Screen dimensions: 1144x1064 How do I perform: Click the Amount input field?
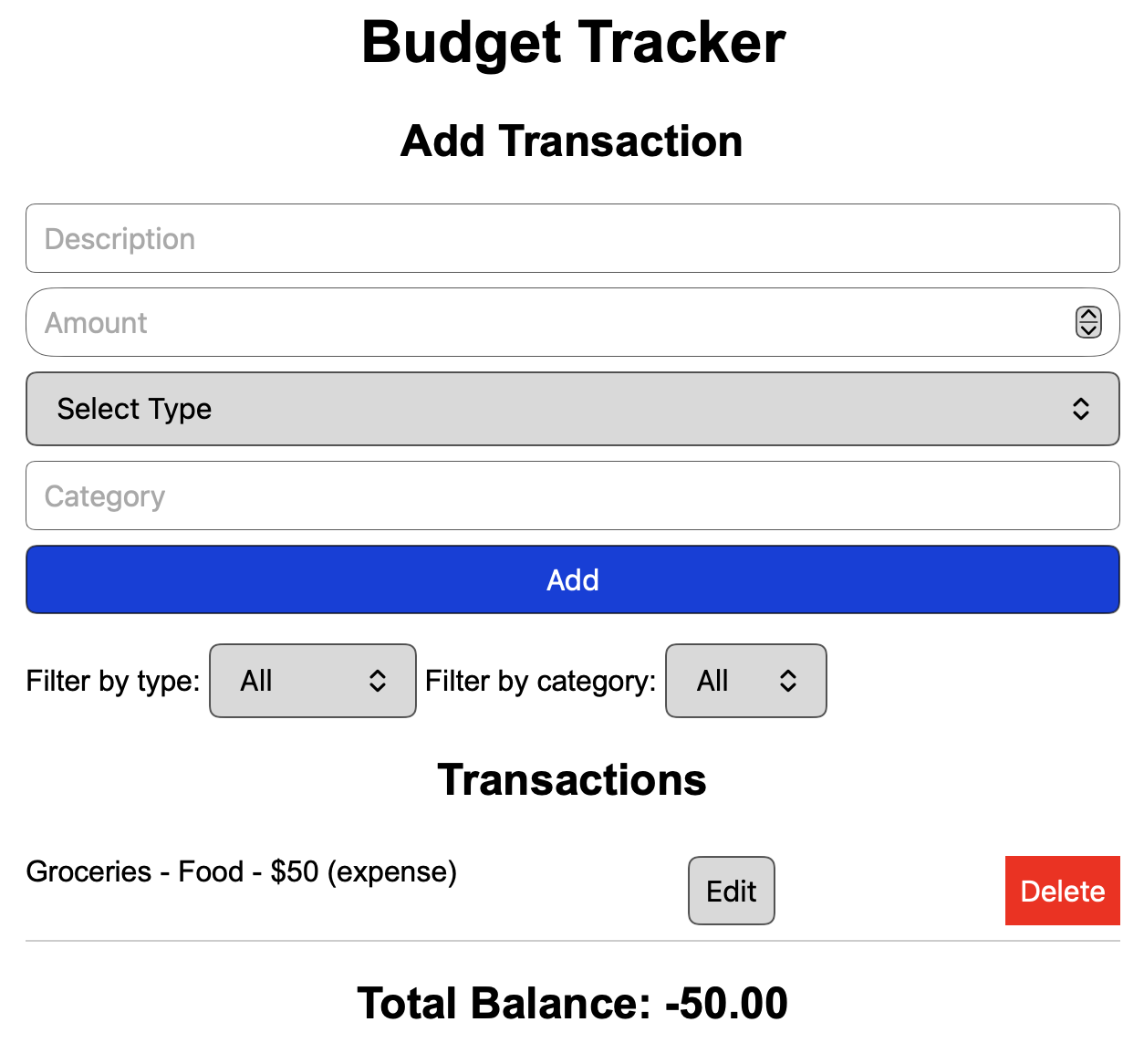pos(547,322)
